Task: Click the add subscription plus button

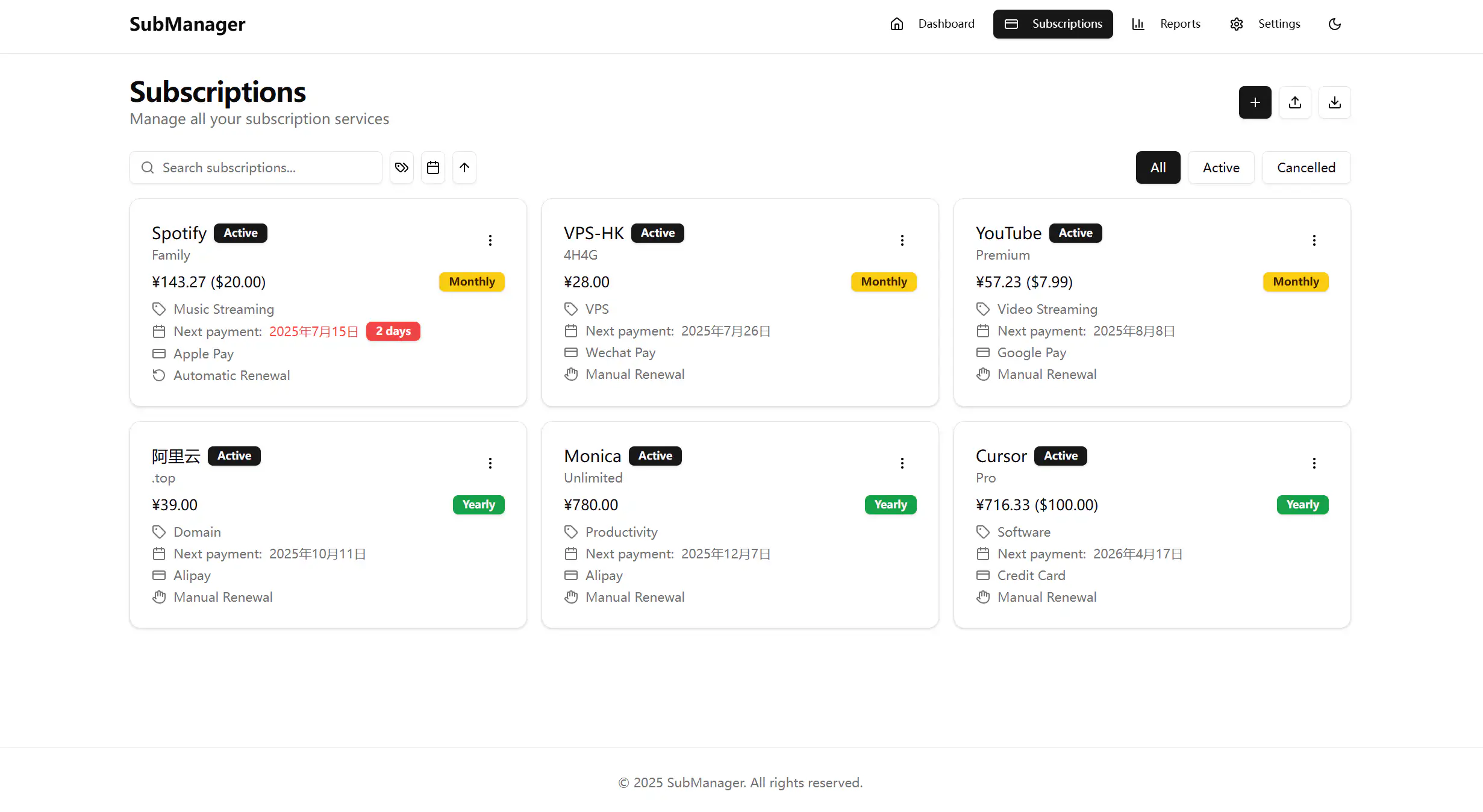Action: pyautogui.click(x=1255, y=102)
